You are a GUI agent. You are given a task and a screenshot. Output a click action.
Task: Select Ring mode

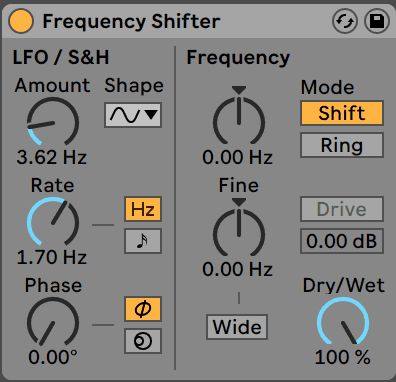(342, 145)
